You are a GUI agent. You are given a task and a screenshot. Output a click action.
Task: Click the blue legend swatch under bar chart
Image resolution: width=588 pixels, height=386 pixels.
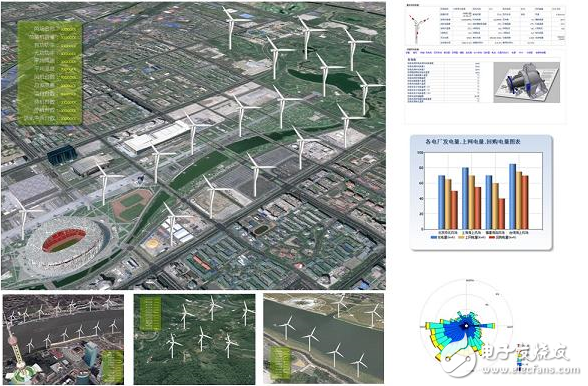434,237
